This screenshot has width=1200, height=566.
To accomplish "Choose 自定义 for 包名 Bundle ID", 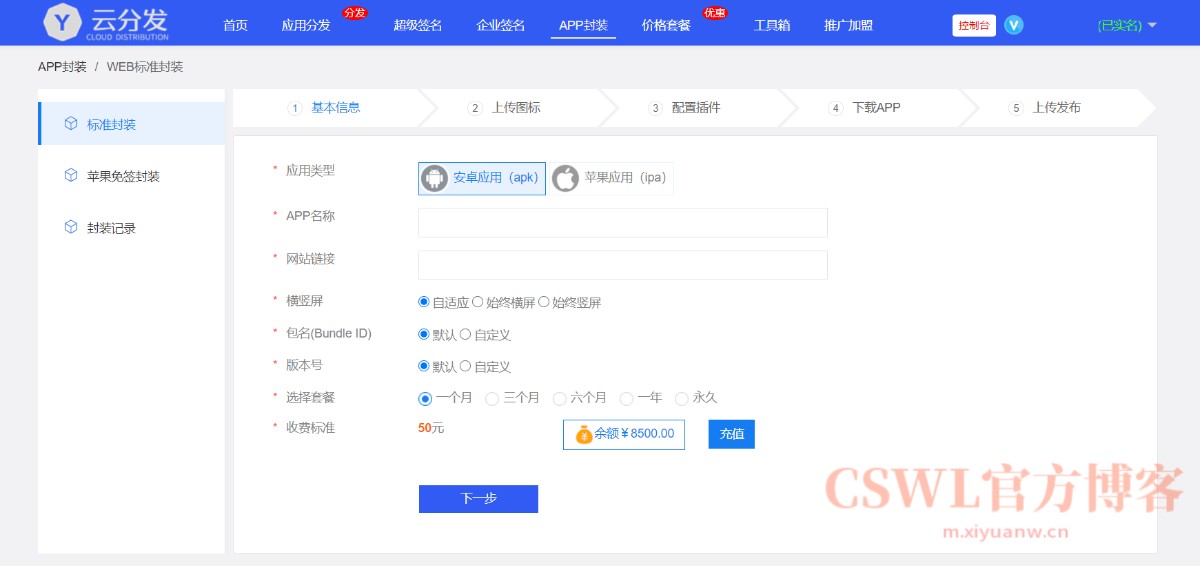I will 465,335.
